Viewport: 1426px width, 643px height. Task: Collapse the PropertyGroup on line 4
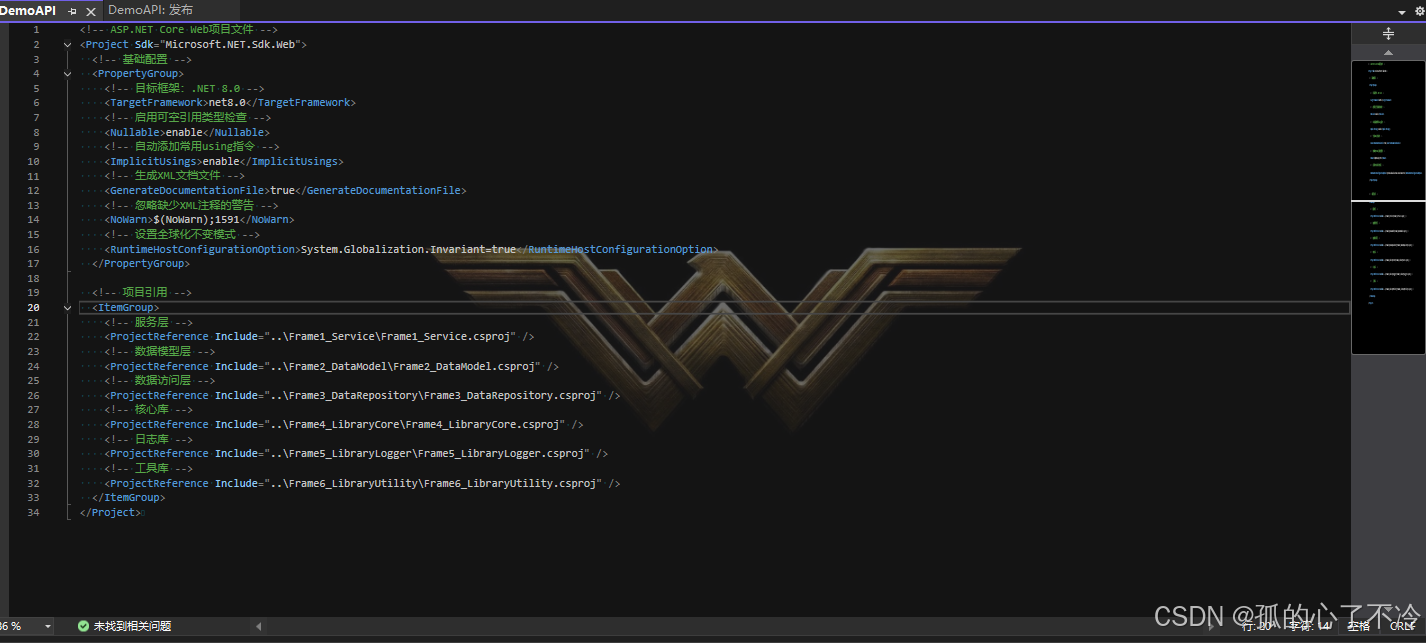(68, 73)
